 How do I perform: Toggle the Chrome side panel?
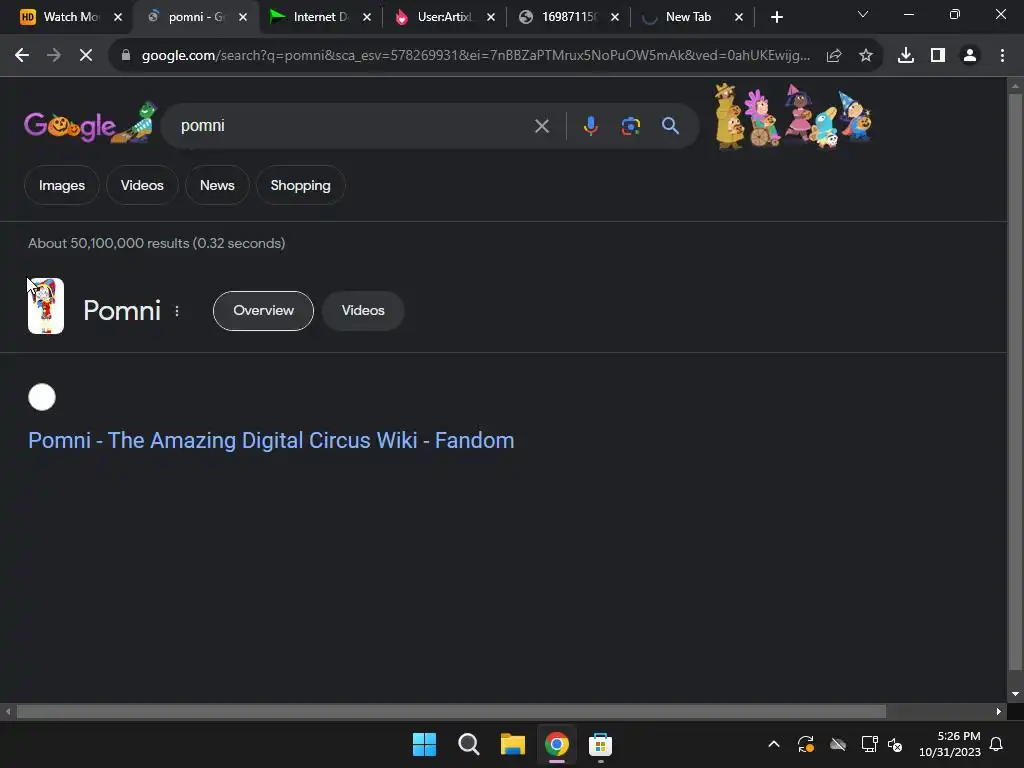[938, 56]
